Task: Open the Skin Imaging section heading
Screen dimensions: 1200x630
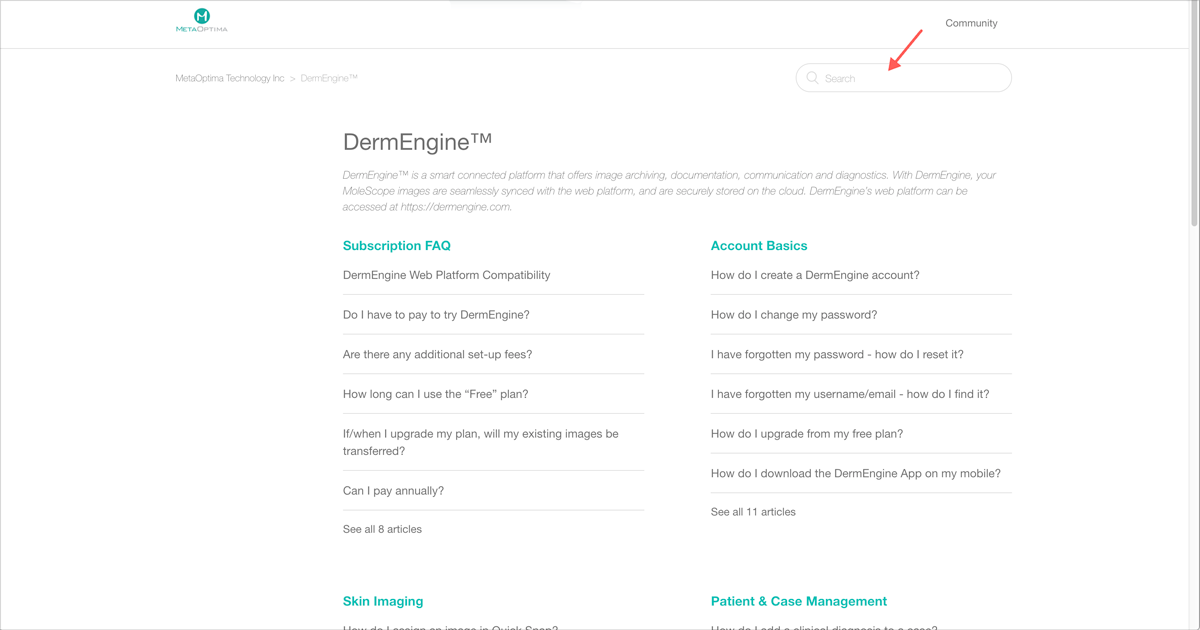Action: tap(383, 601)
